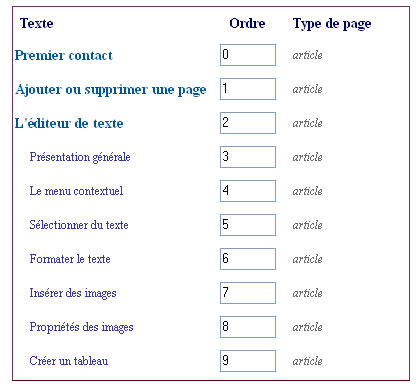The width and height of the screenshot is (419, 386).
Task: Focus the order field containing 8
Action: (x=248, y=327)
